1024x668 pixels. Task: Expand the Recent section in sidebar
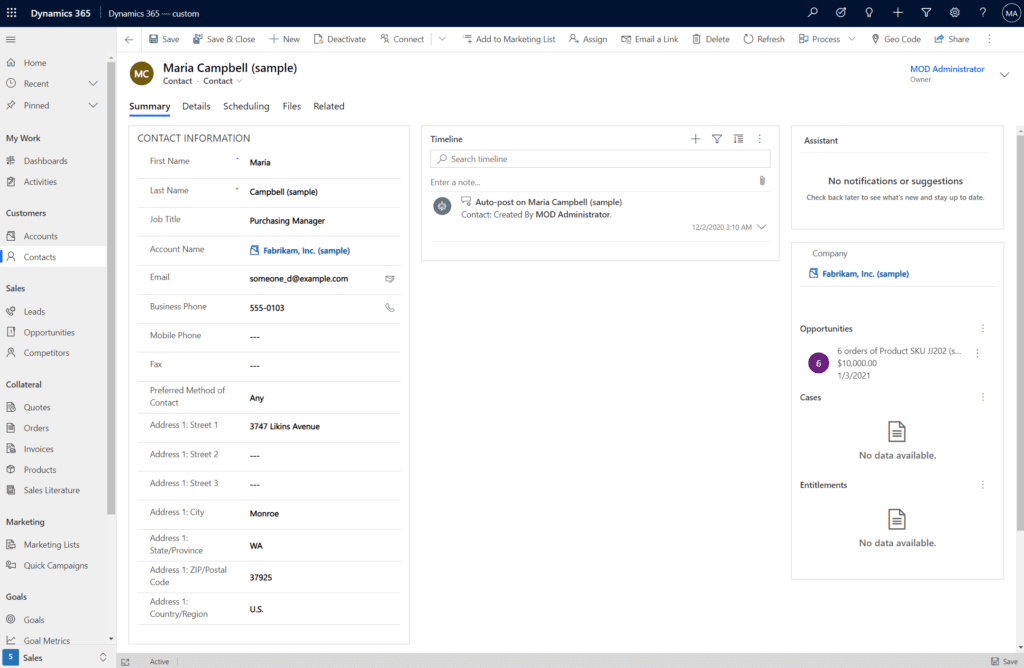93,84
